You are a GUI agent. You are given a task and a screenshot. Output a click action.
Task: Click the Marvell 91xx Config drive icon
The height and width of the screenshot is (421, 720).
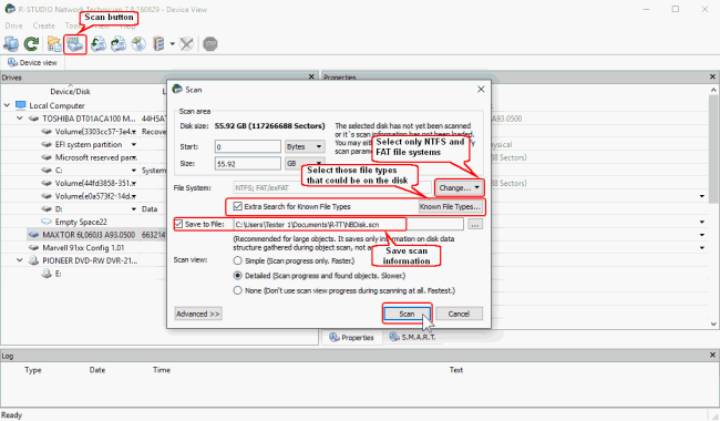click(34, 247)
